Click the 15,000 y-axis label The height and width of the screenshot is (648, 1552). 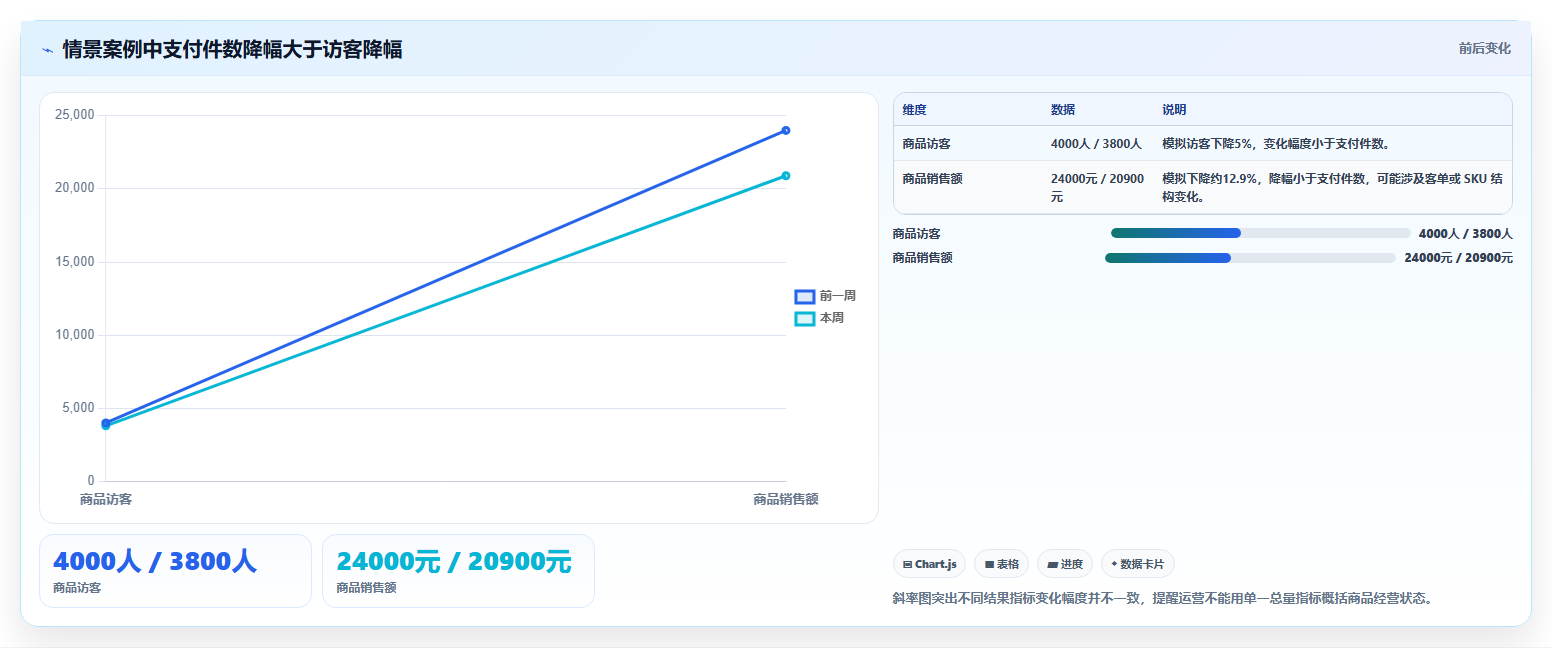75,262
